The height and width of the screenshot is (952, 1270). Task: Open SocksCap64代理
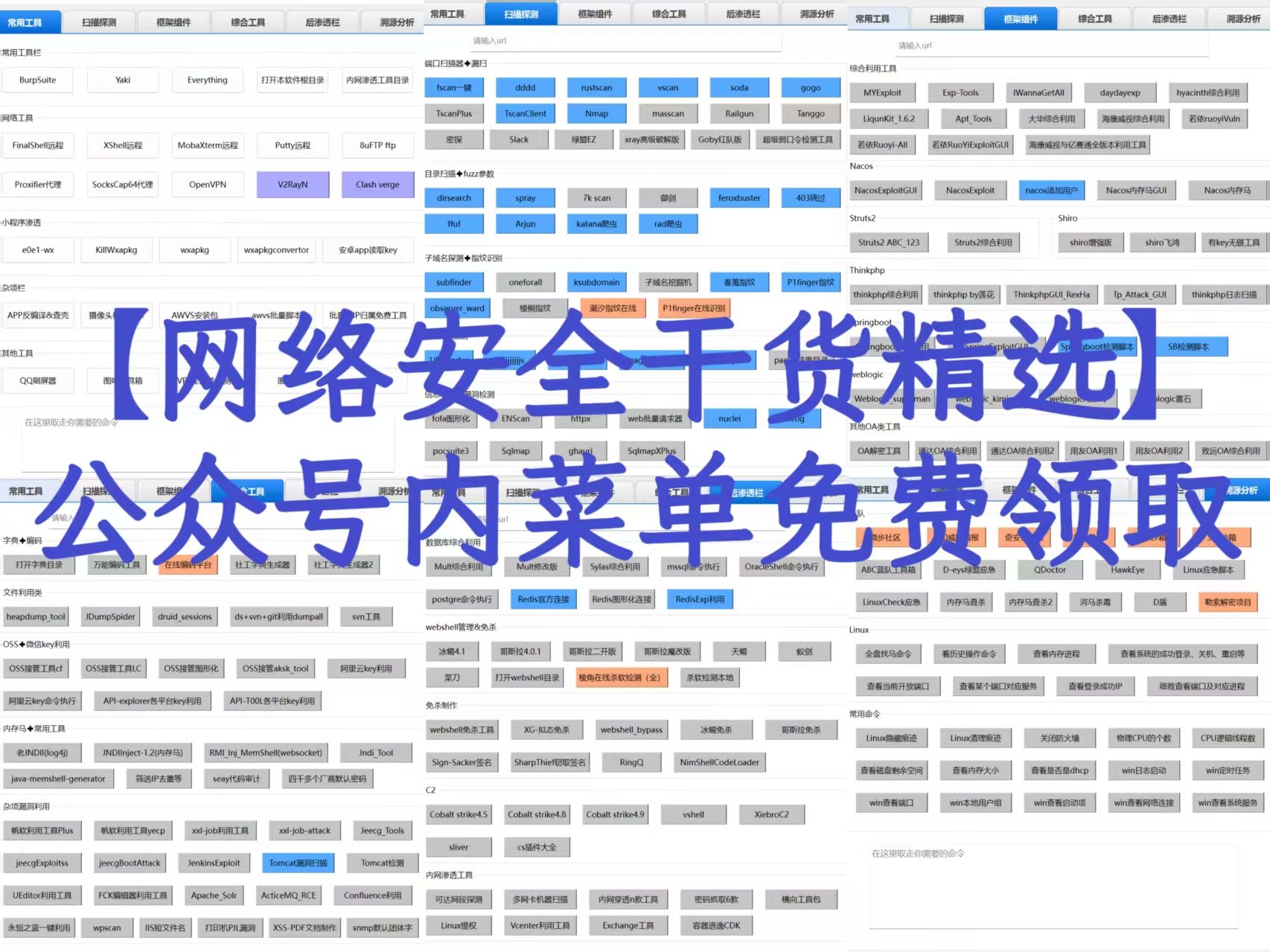tap(123, 185)
